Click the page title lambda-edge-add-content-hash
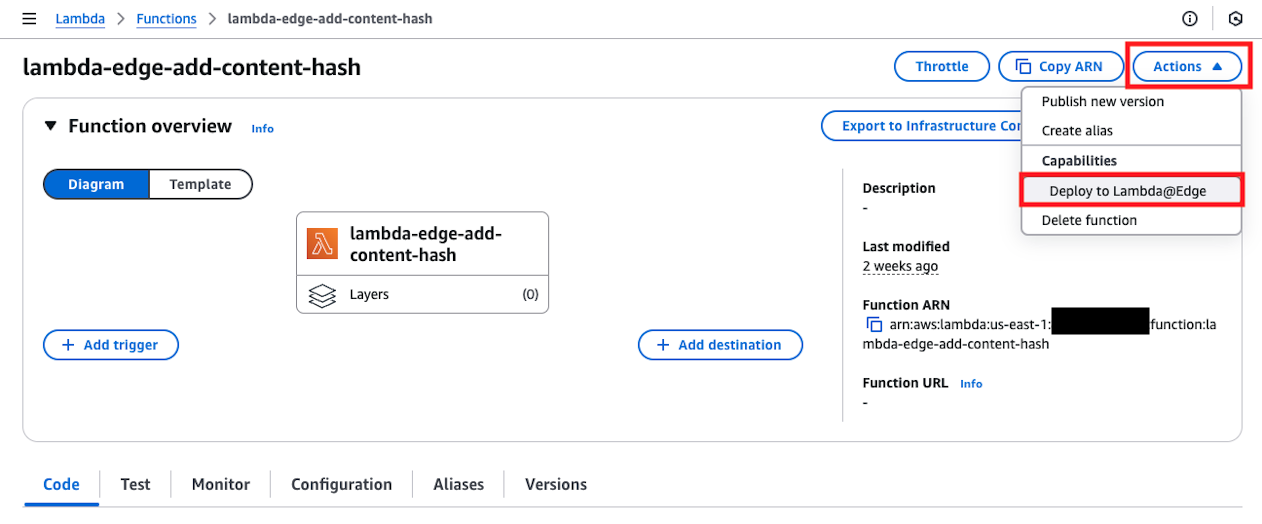Image resolution: width=1262 pixels, height=524 pixels. (191, 67)
